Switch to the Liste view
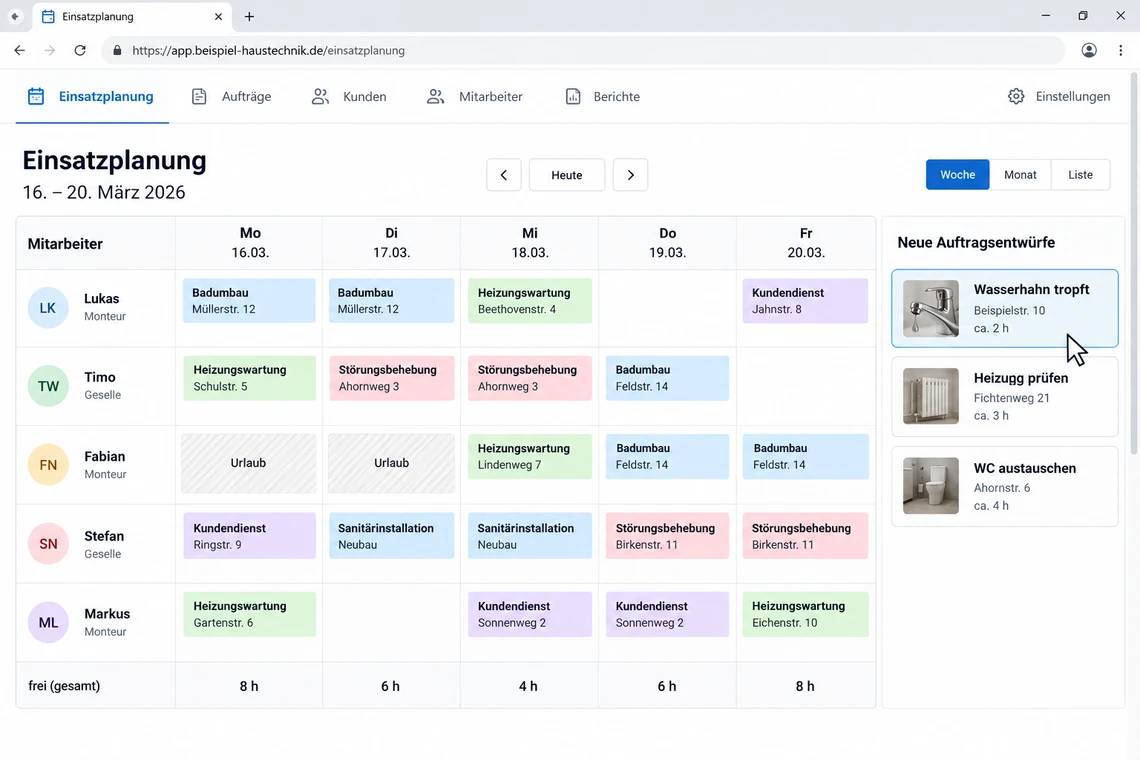 (x=1080, y=175)
